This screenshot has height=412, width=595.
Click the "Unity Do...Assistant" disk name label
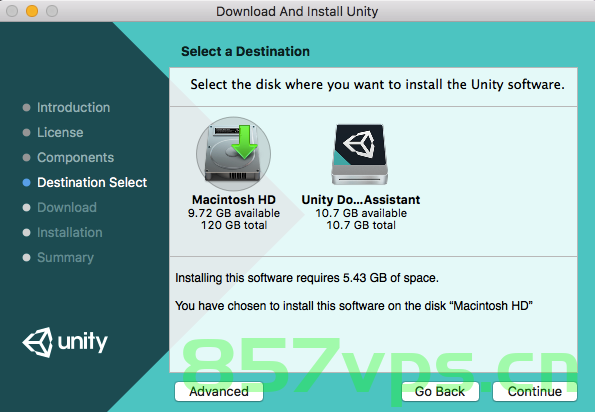(x=360, y=200)
